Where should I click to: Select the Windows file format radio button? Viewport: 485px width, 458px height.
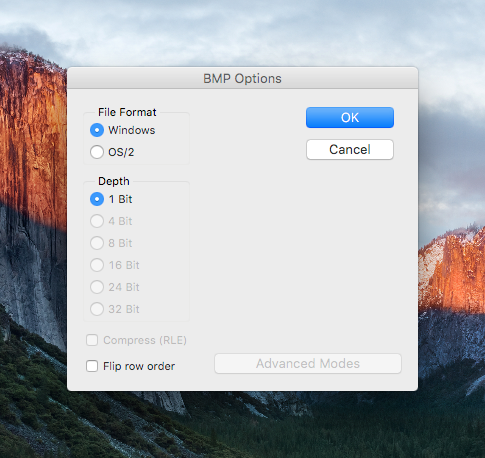[x=97, y=130]
